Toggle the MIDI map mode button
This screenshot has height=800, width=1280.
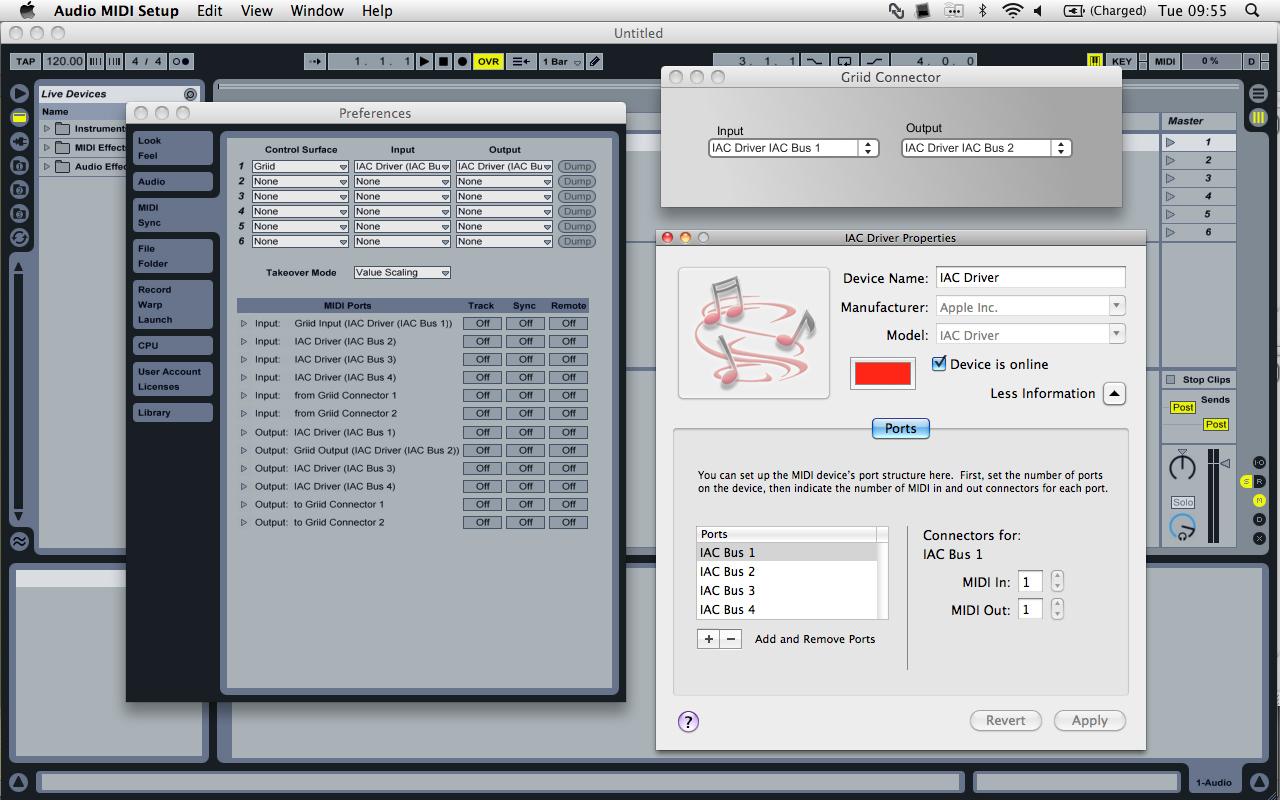pos(1165,61)
